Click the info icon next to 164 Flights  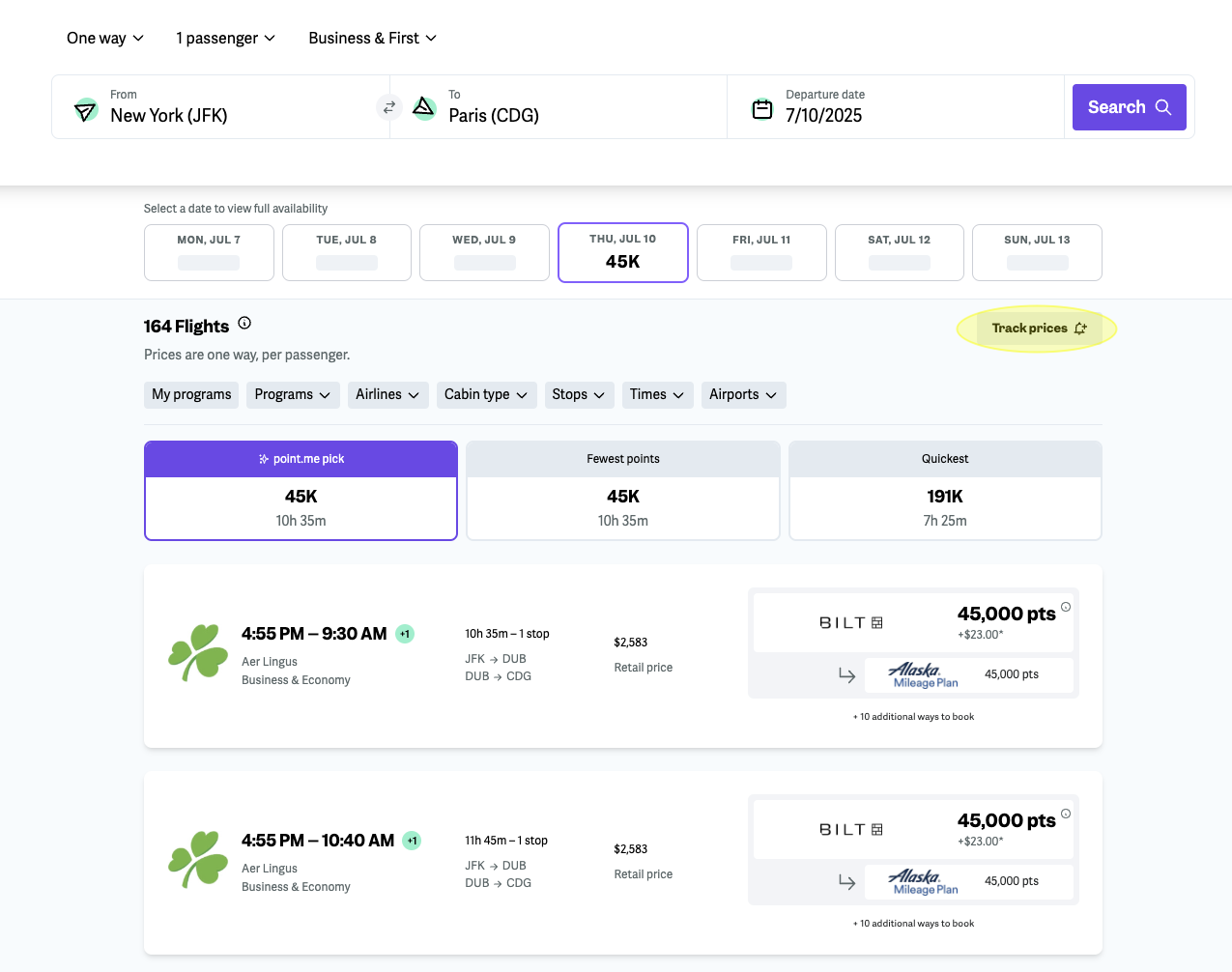pos(244,323)
